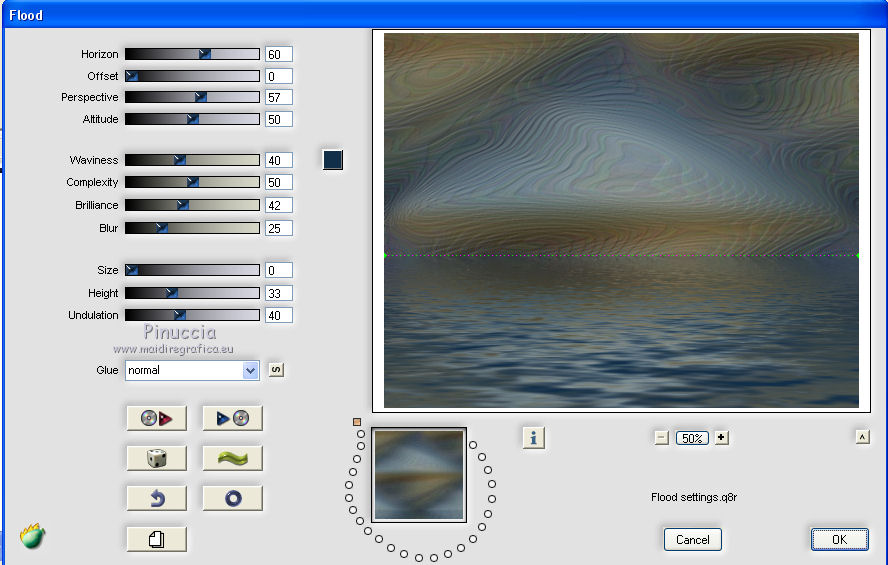
Task: Click the Height value field showing 33
Action: tap(279, 293)
